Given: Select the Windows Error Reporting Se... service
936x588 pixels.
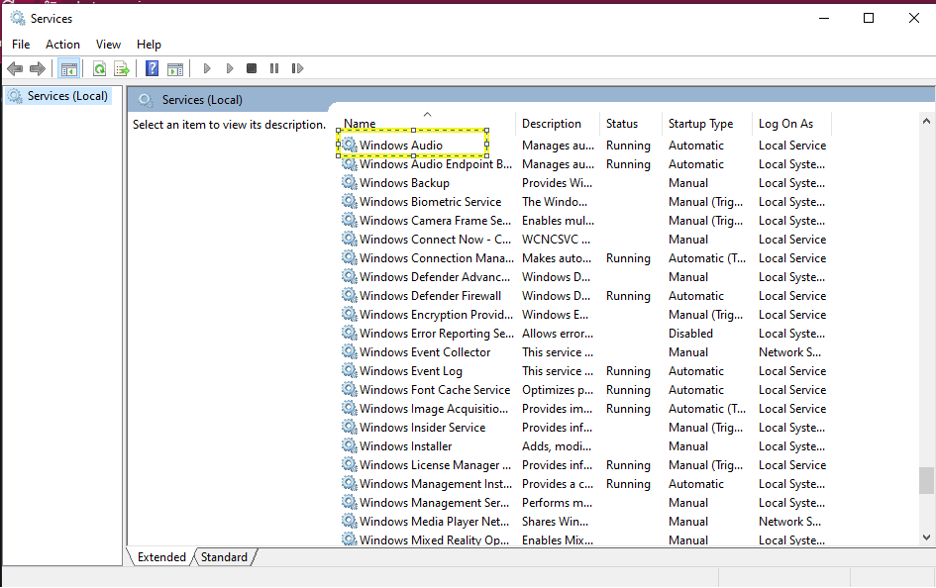Looking at the screenshot, I should pos(436,333).
